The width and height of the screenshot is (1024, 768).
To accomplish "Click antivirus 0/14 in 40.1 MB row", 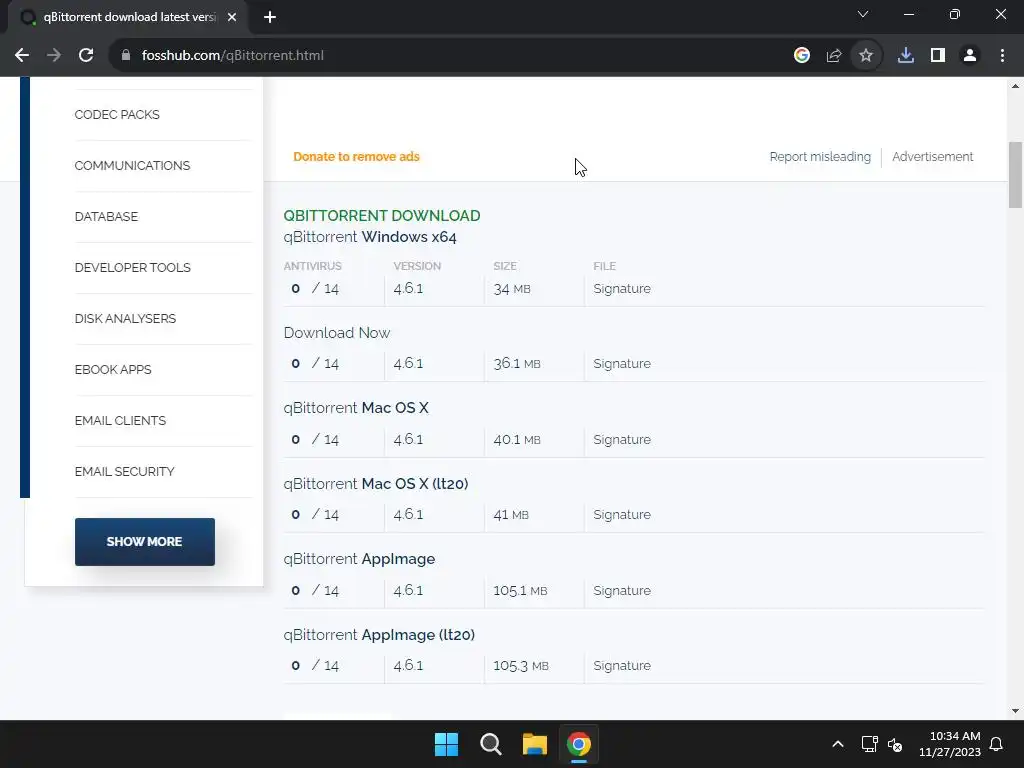I will [315, 440].
